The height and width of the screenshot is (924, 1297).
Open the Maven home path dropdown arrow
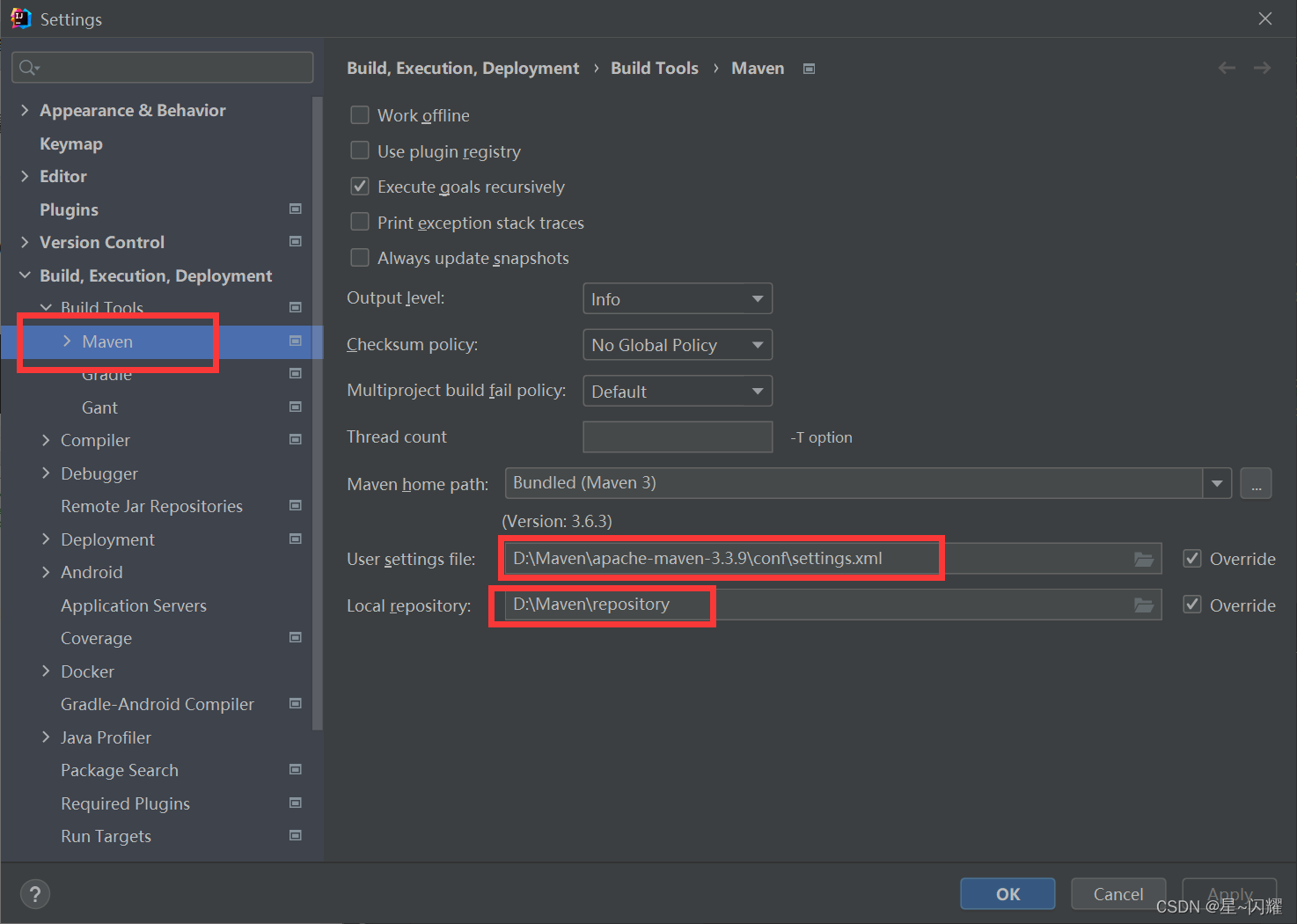[1217, 483]
